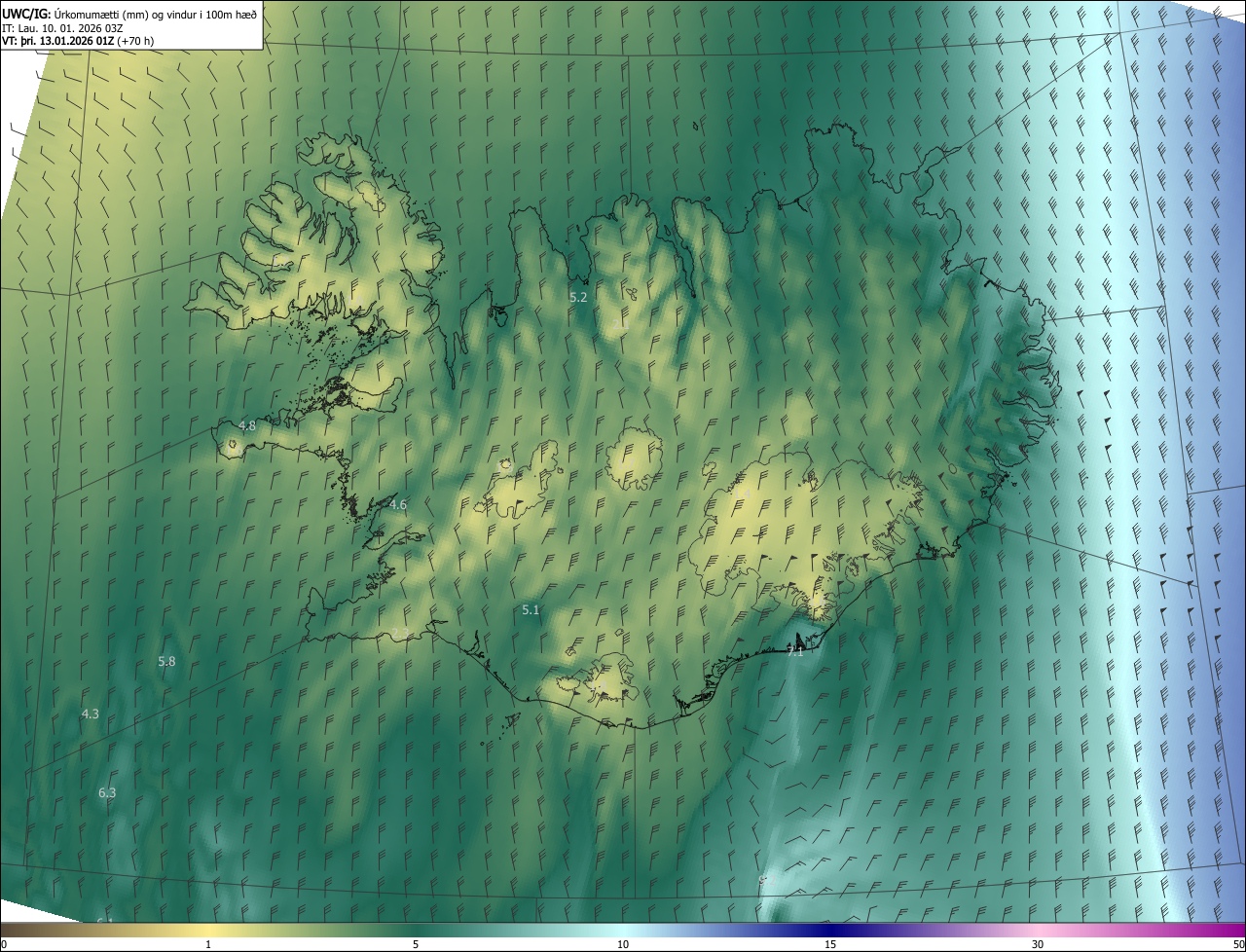Click the colorbar tick labeled 30
Screen dimensions: 1246x952
click(x=1038, y=945)
